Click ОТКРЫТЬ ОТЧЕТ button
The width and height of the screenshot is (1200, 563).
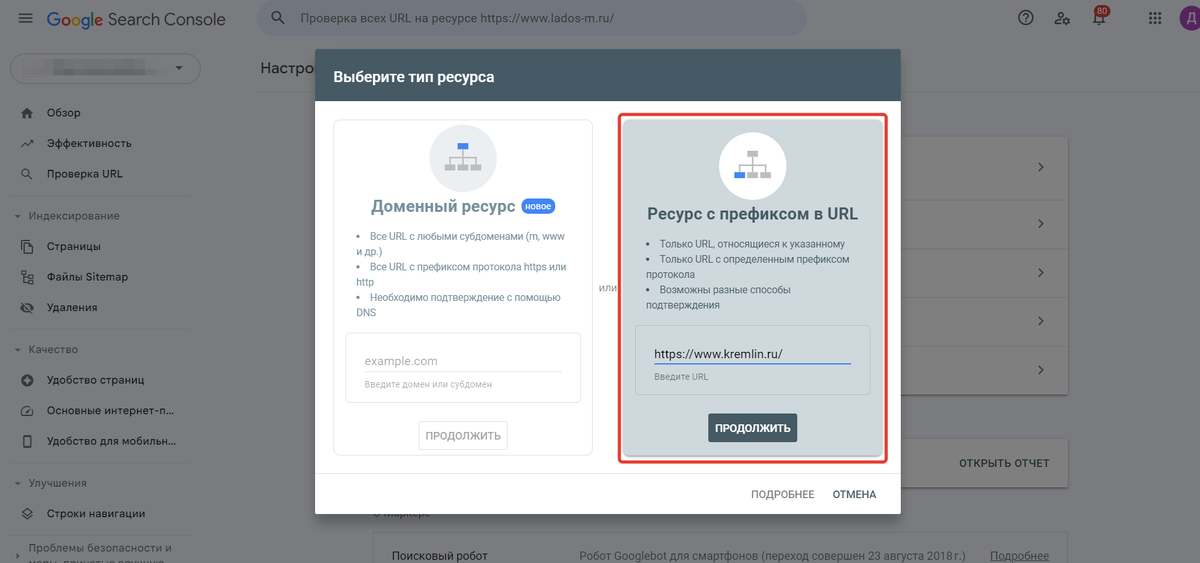pyautogui.click(x=1004, y=463)
